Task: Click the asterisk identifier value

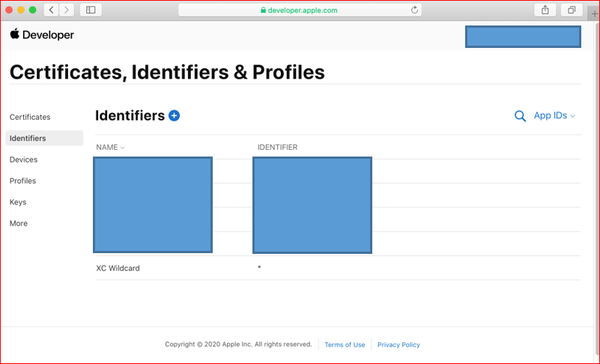Action: click(259, 267)
